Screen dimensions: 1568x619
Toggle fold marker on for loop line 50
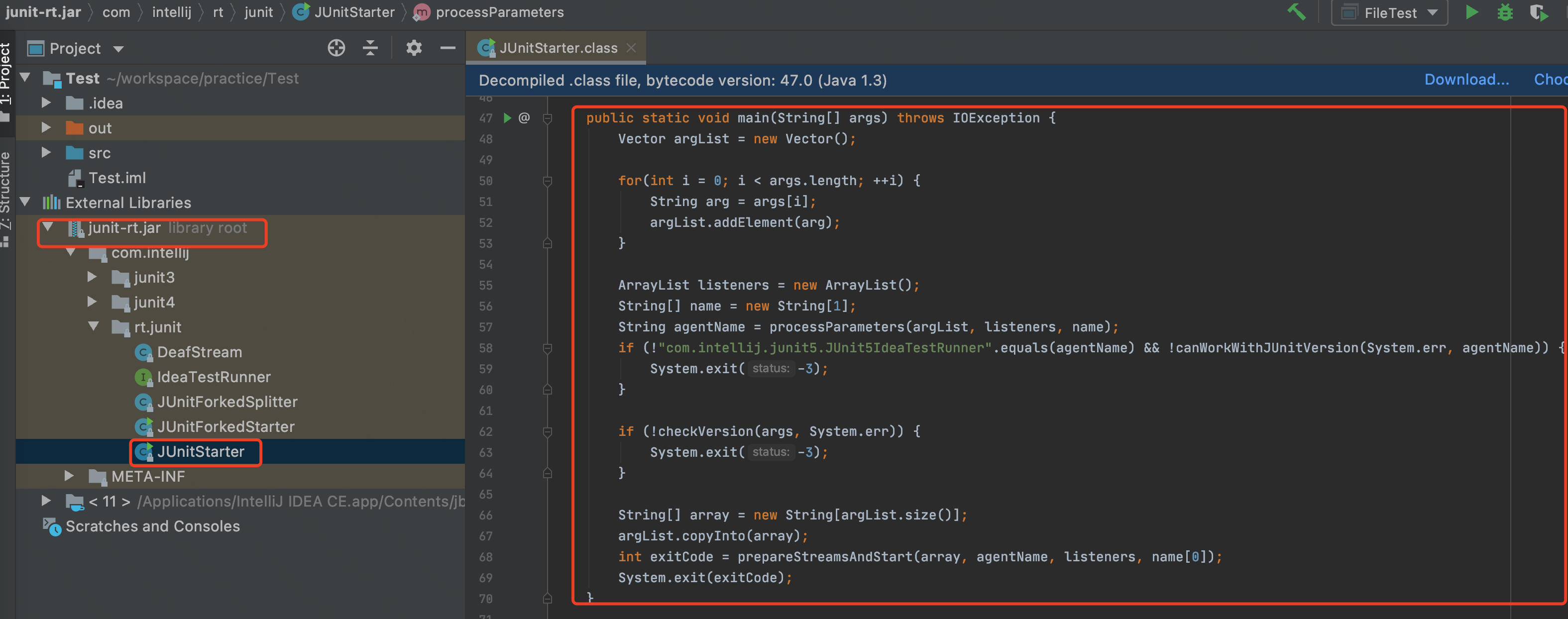(x=547, y=181)
